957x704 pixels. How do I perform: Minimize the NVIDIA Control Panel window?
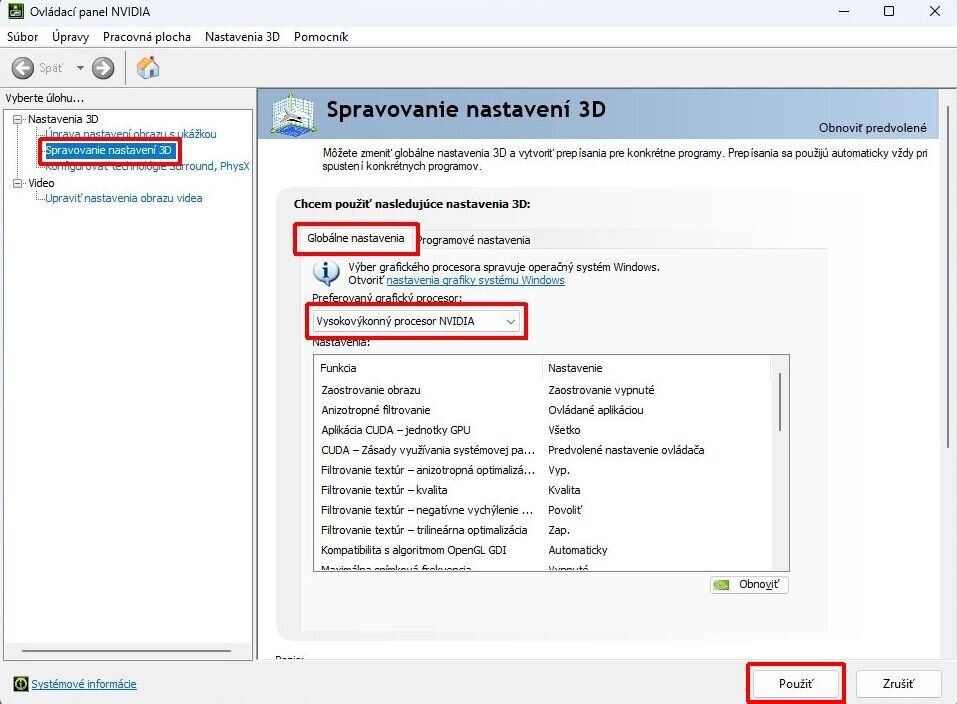point(844,12)
